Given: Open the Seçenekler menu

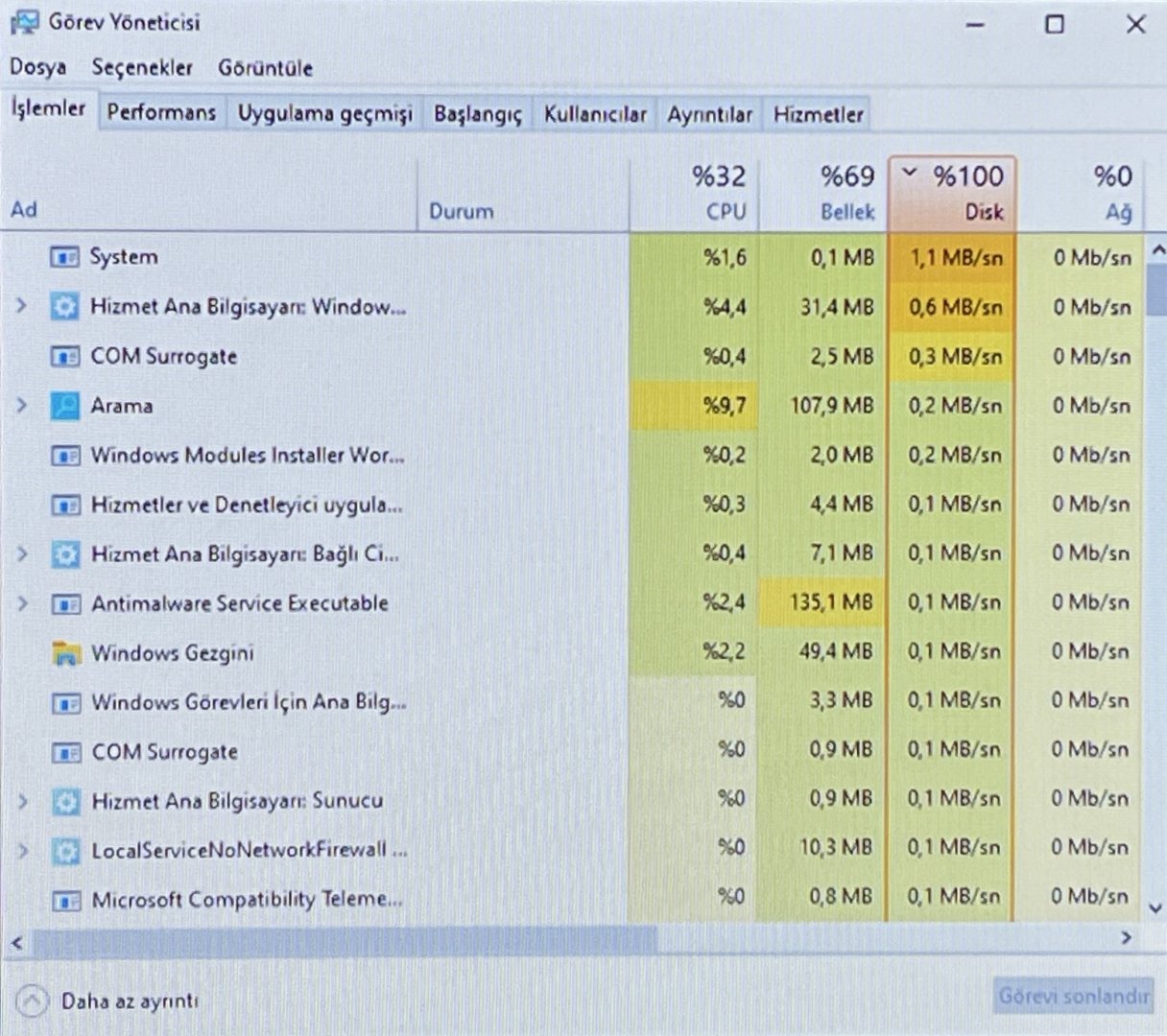Looking at the screenshot, I should (x=142, y=68).
